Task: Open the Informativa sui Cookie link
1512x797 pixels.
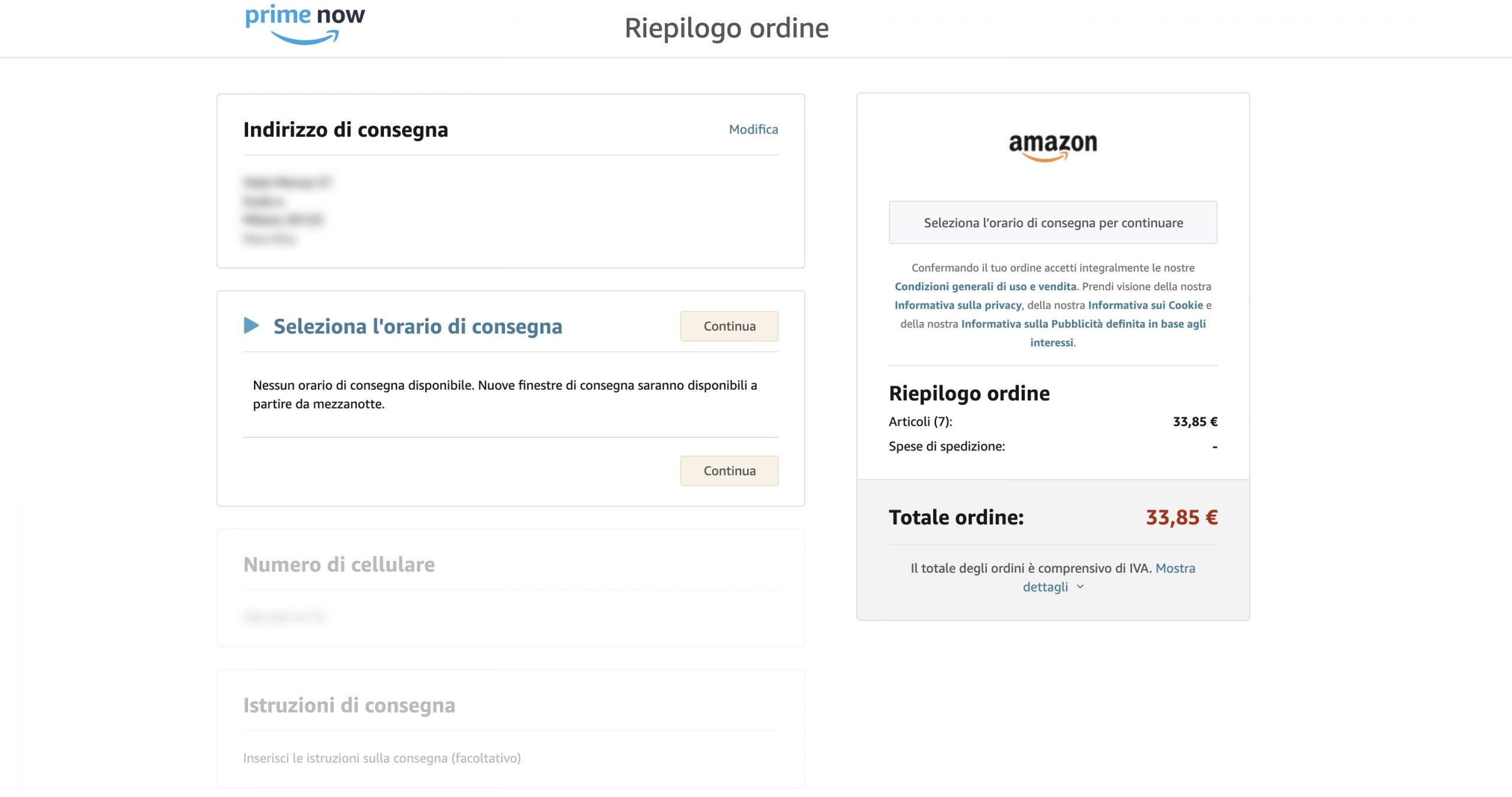Action: (1145, 305)
